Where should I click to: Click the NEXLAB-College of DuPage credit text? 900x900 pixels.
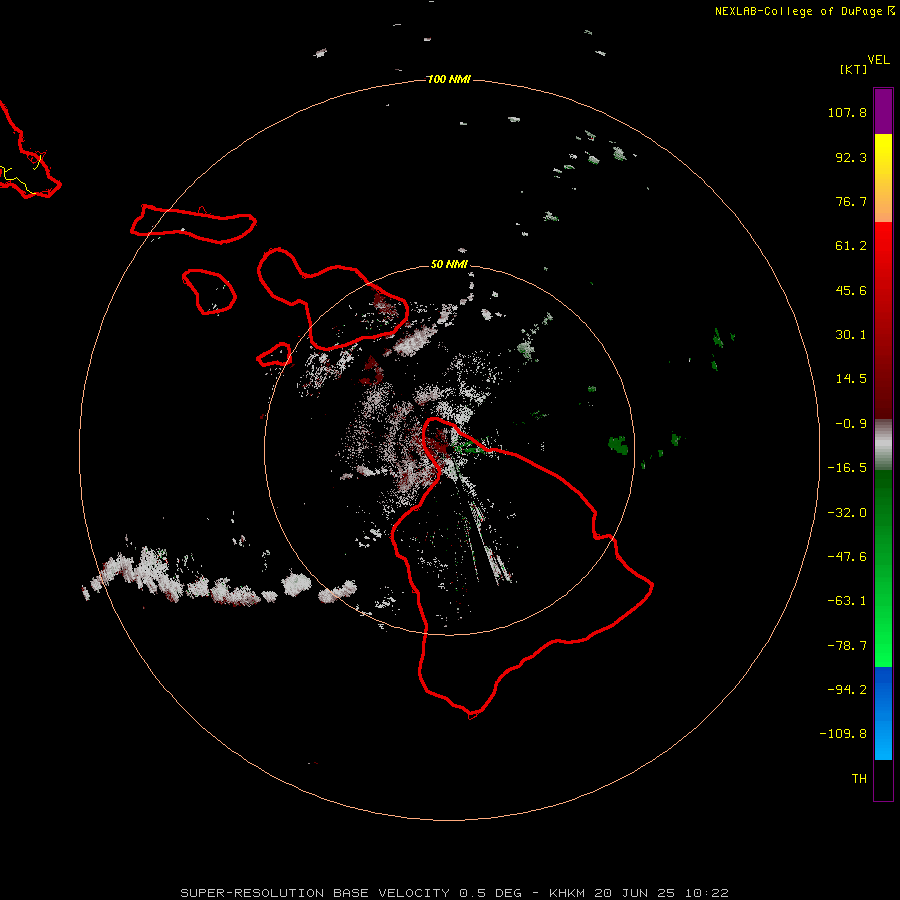[804, 11]
